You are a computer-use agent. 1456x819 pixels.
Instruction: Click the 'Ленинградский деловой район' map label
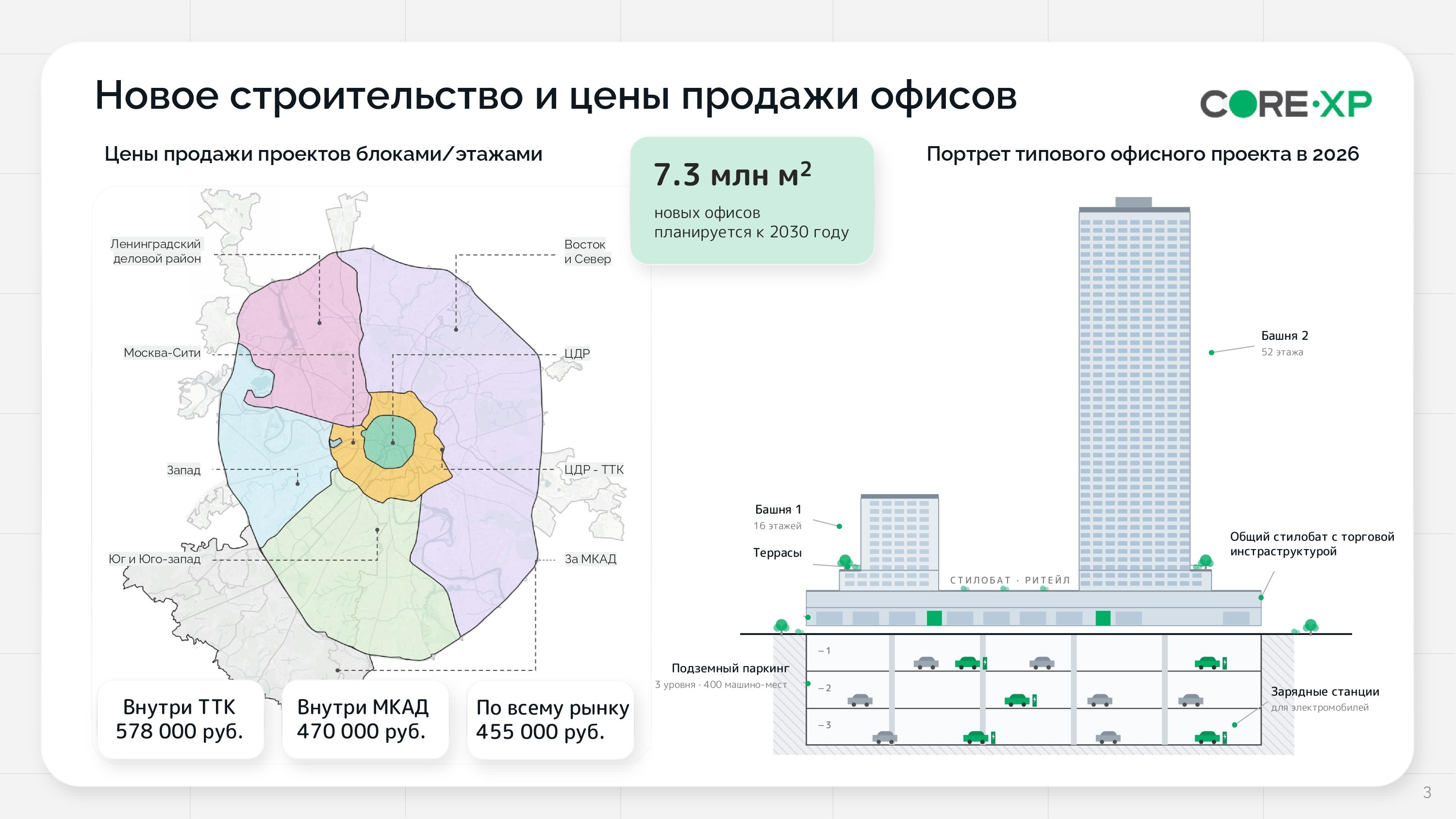tap(156, 251)
